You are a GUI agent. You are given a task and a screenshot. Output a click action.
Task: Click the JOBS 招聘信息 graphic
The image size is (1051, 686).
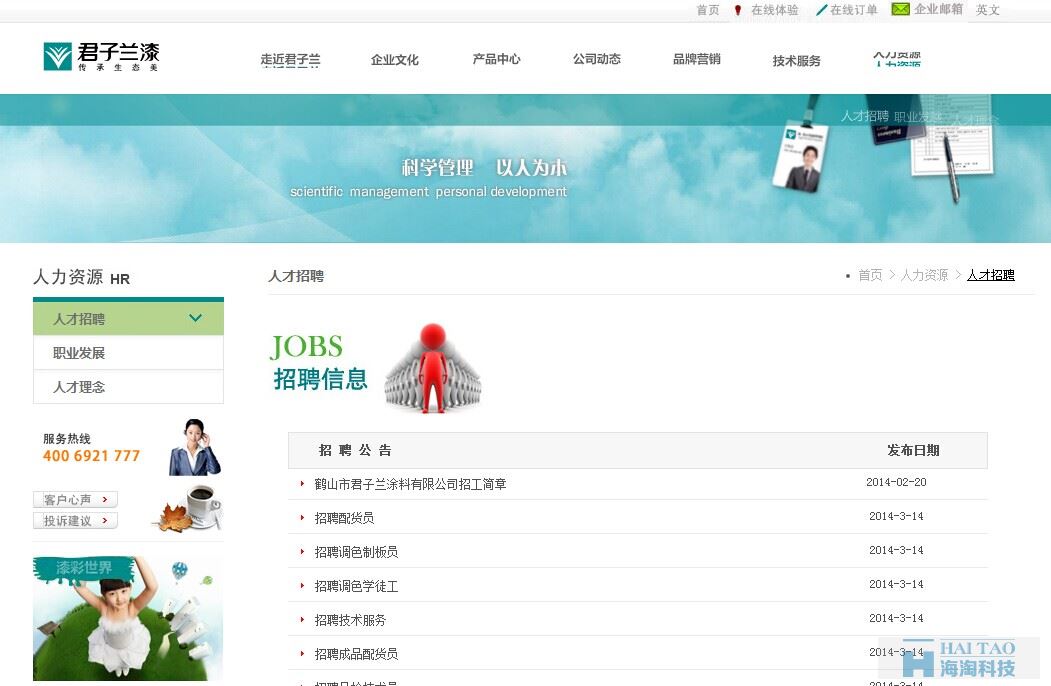pyautogui.click(x=376, y=367)
